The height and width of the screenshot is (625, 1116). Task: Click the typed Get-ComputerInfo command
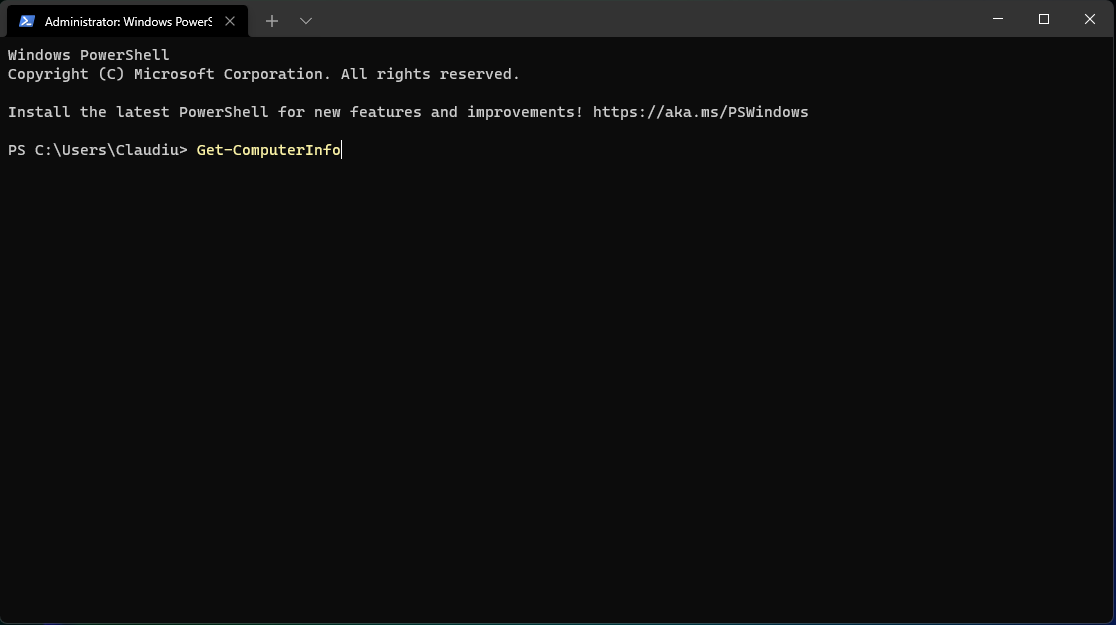268,149
